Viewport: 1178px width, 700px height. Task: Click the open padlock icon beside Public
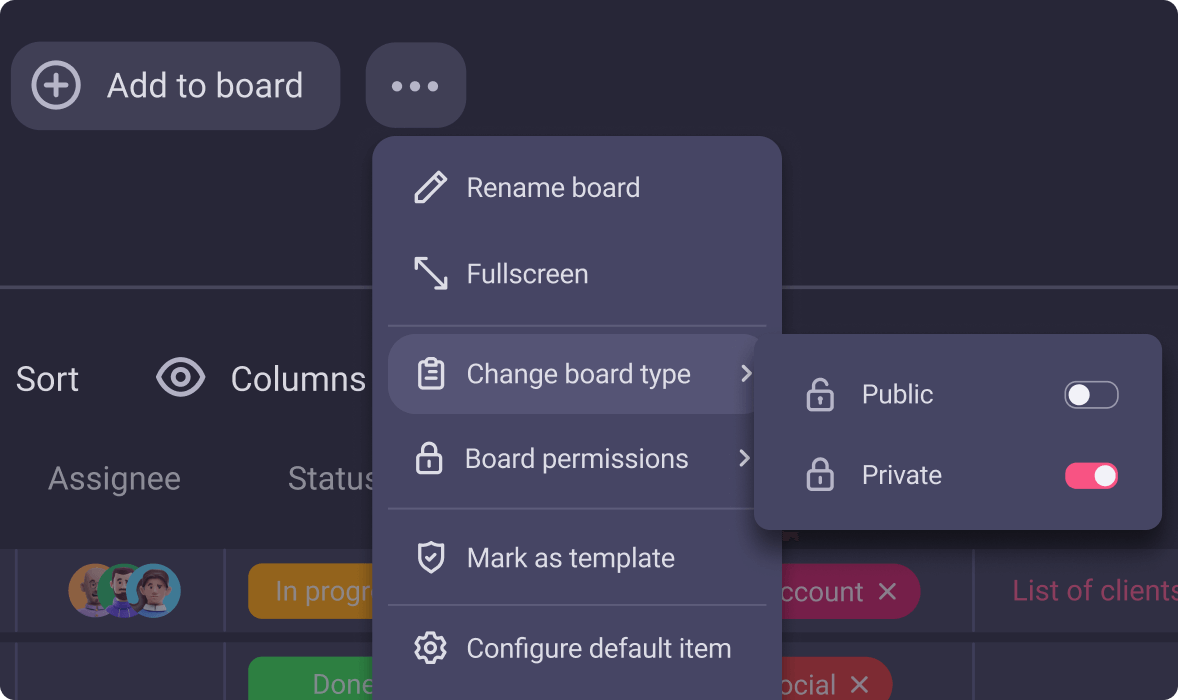click(820, 395)
